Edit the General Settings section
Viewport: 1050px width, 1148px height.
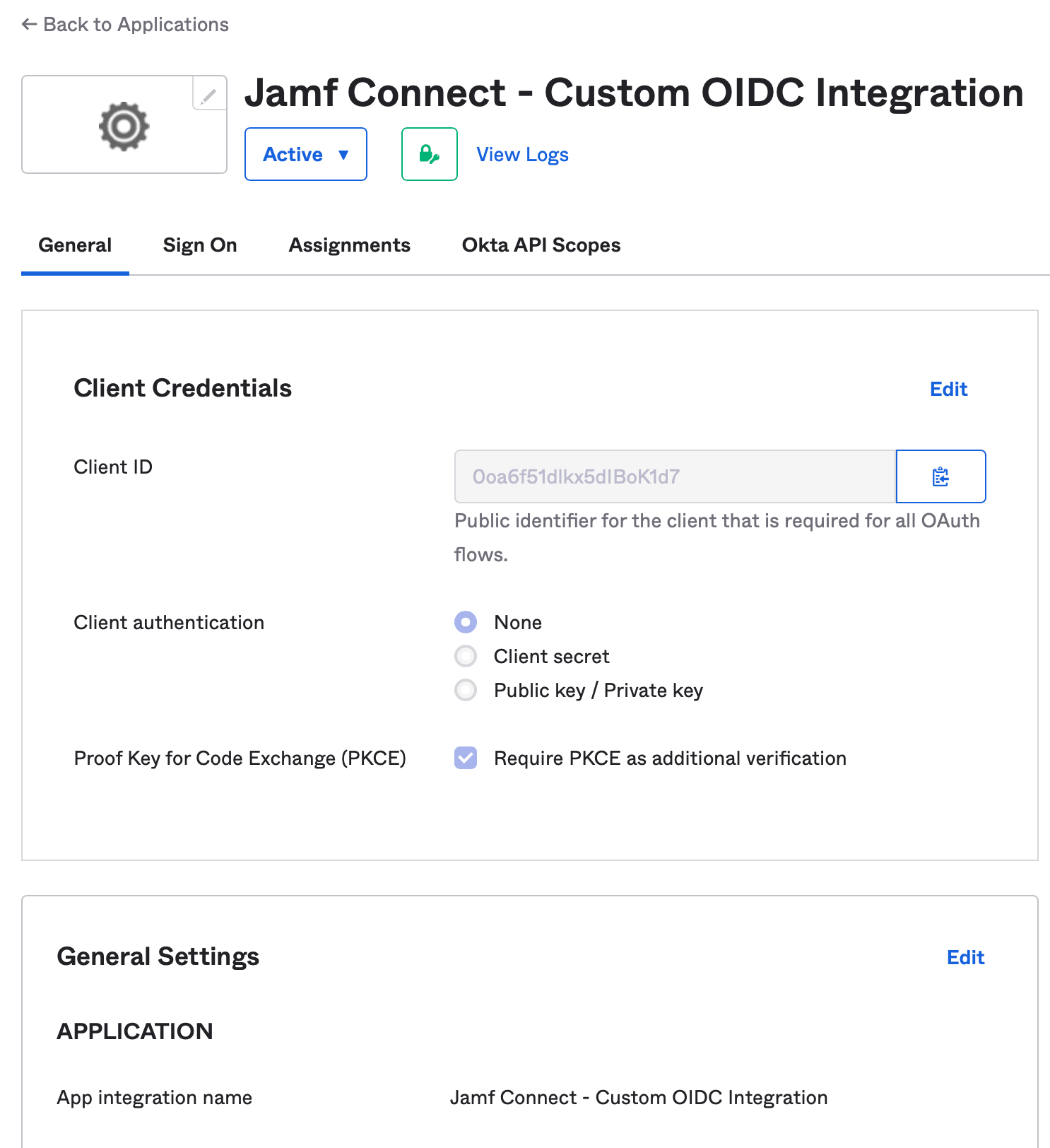pos(965,957)
